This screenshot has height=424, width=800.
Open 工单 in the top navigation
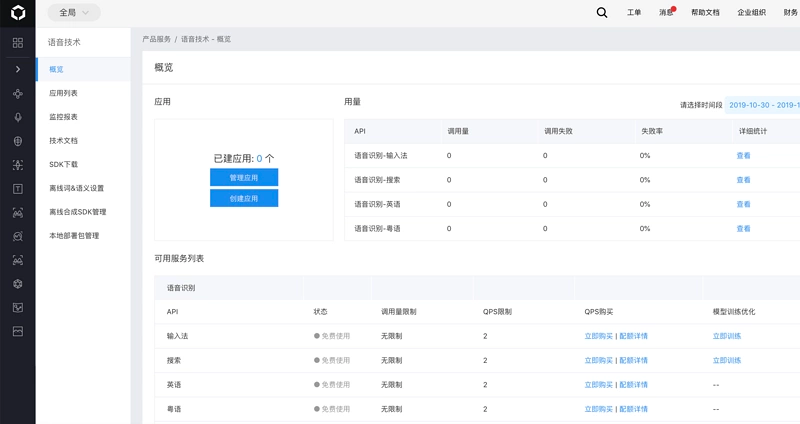634,13
